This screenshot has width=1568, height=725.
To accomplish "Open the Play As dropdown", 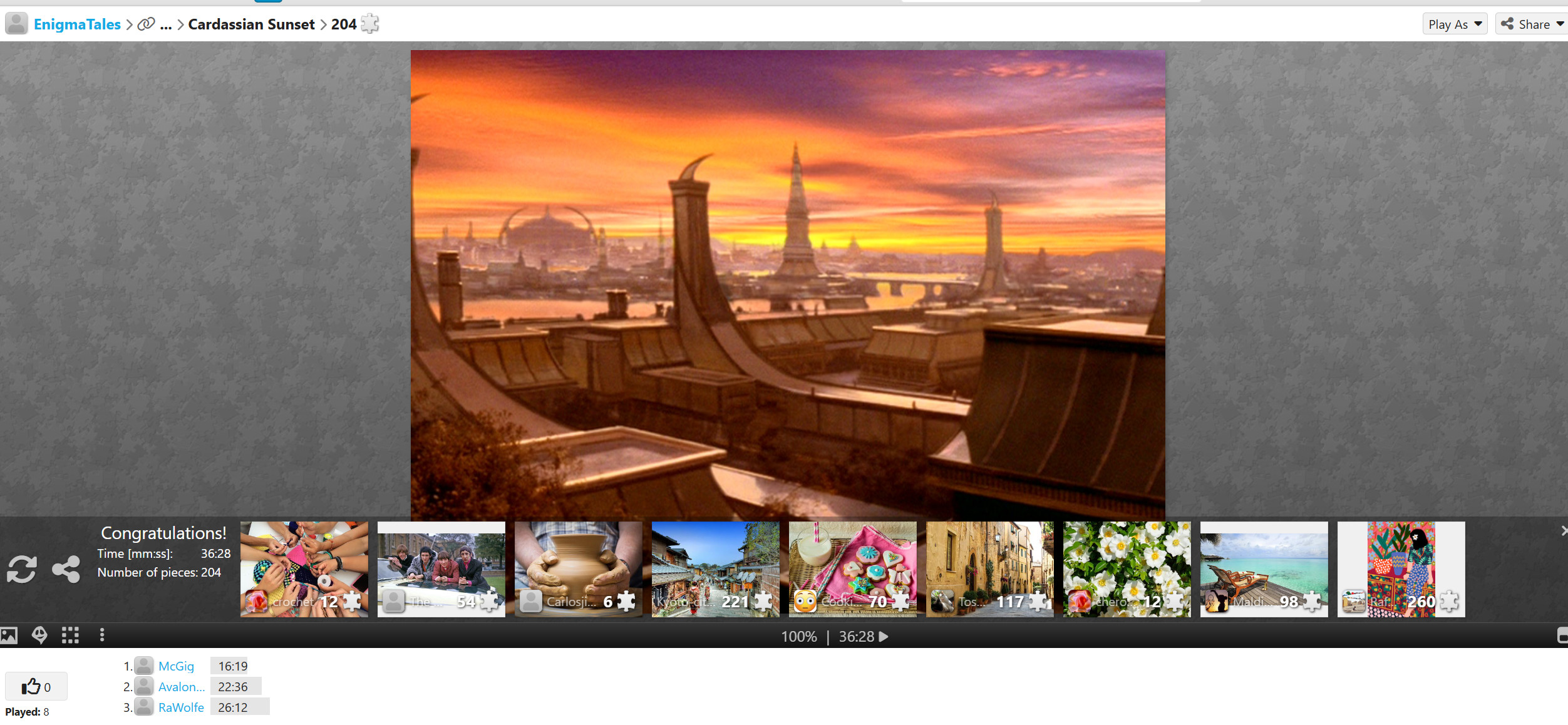I will click(1455, 24).
